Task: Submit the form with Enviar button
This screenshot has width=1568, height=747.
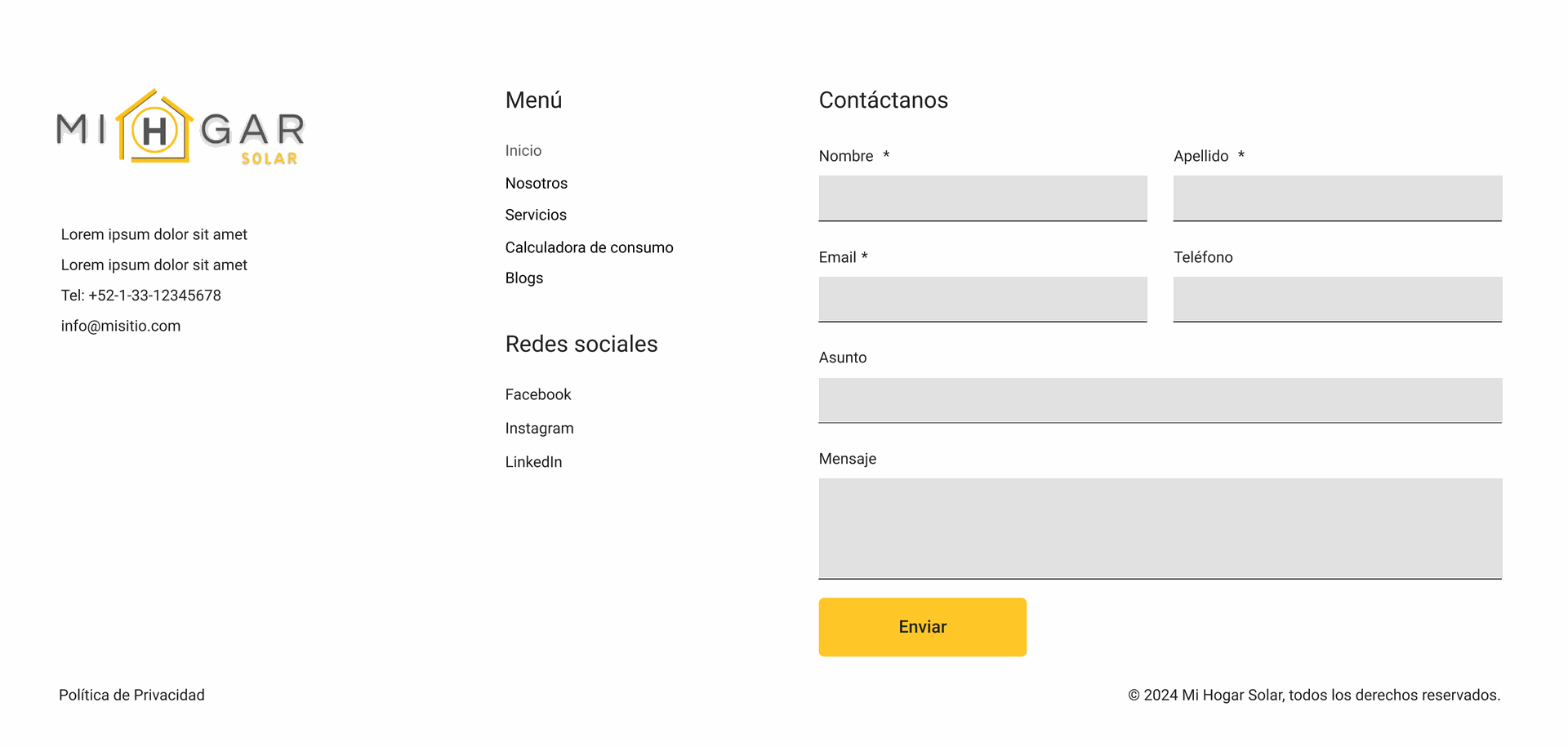Action: pos(923,627)
